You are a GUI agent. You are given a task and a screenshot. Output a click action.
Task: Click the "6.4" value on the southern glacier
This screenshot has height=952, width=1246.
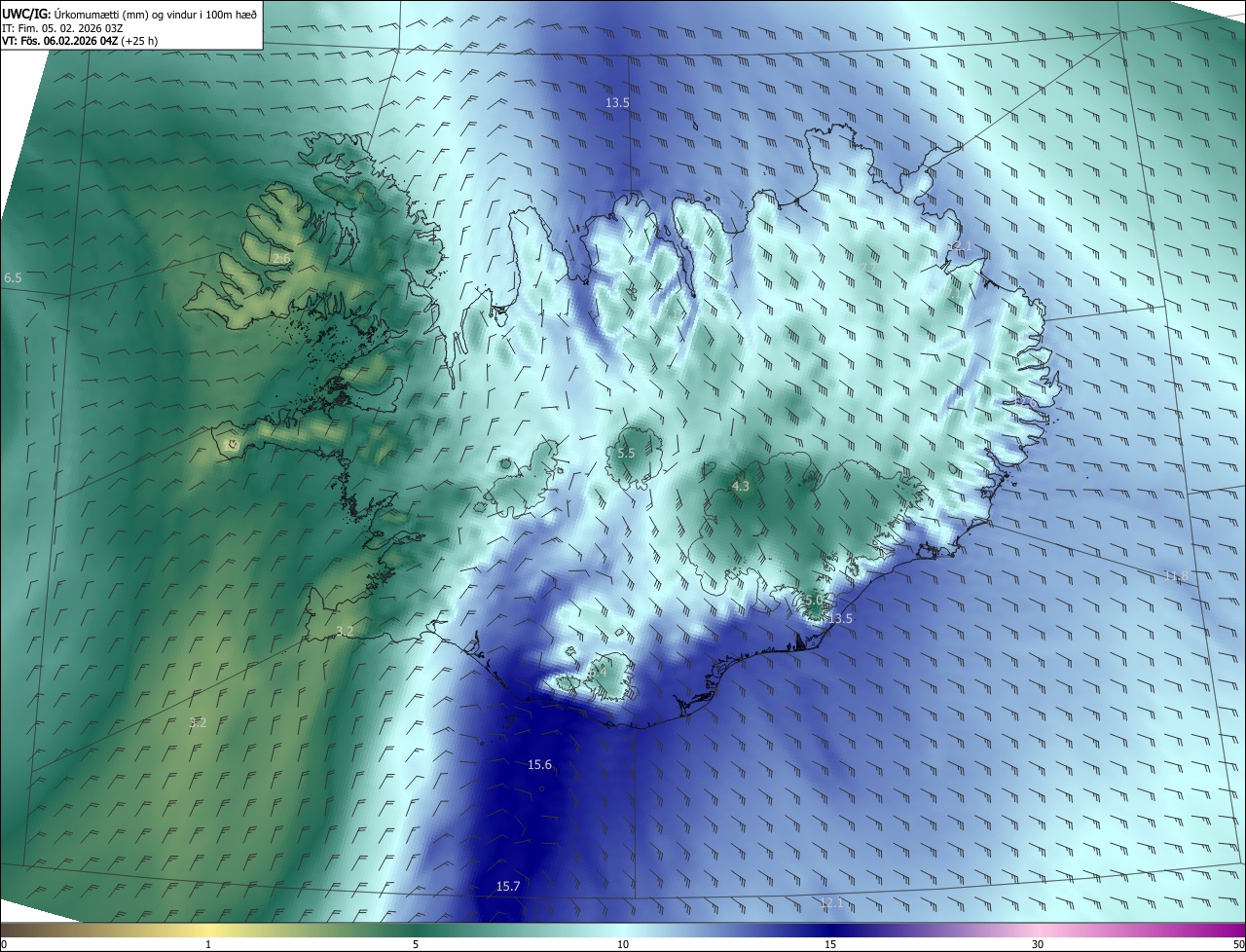point(597,672)
